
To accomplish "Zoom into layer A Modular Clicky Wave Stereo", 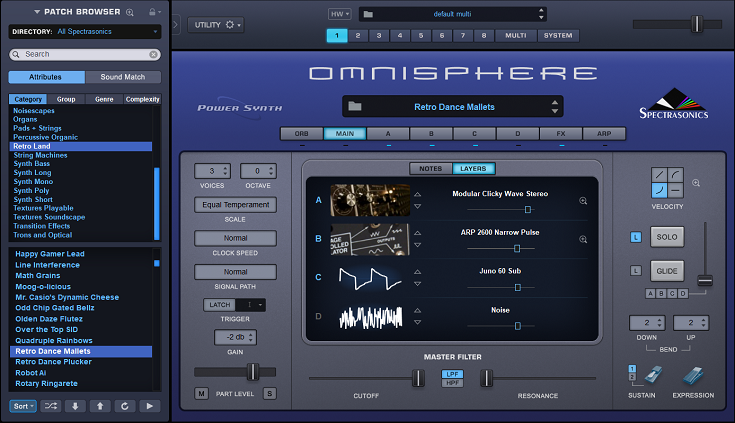I will pos(583,201).
